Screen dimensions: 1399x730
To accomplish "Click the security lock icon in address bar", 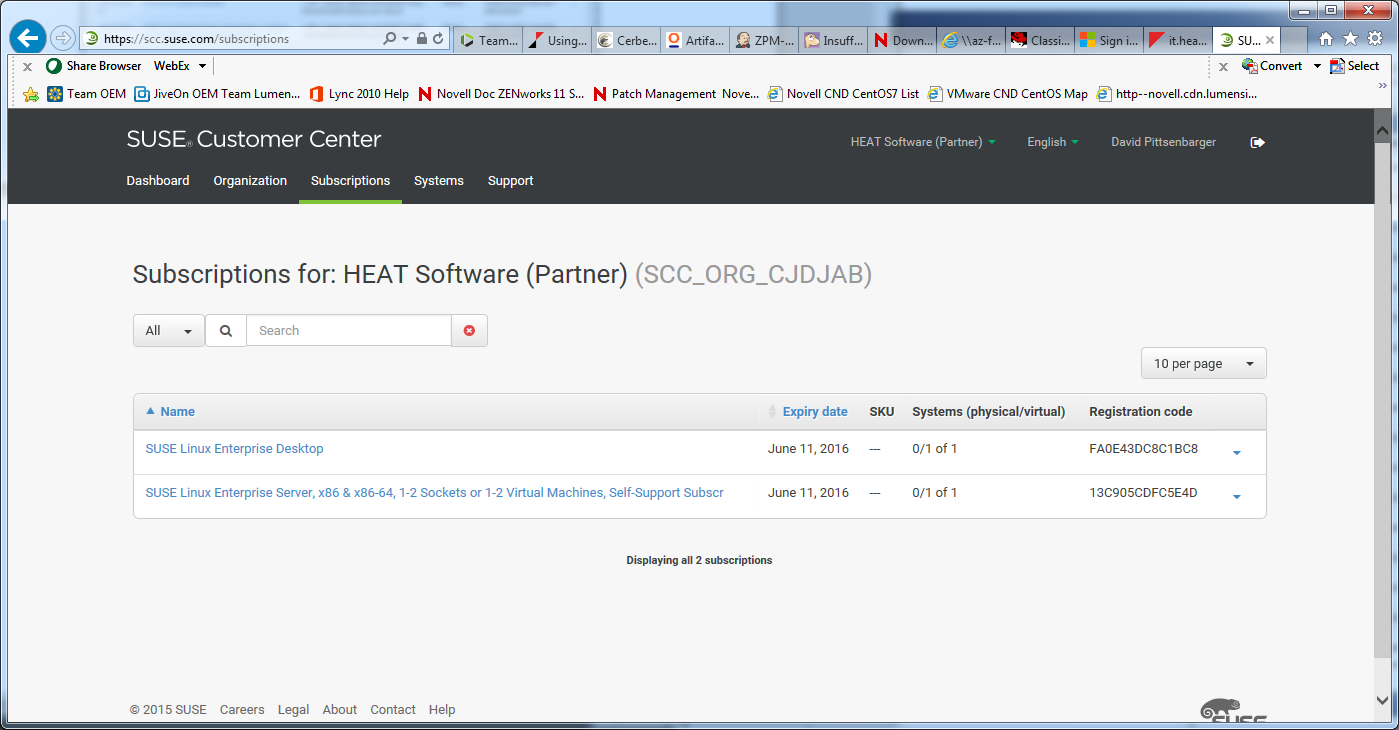I will (422, 39).
